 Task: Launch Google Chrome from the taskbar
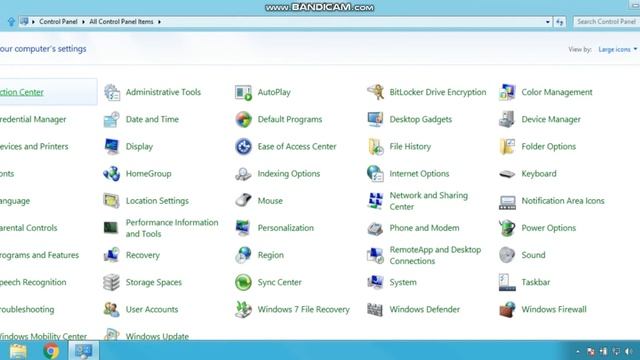pos(51,351)
